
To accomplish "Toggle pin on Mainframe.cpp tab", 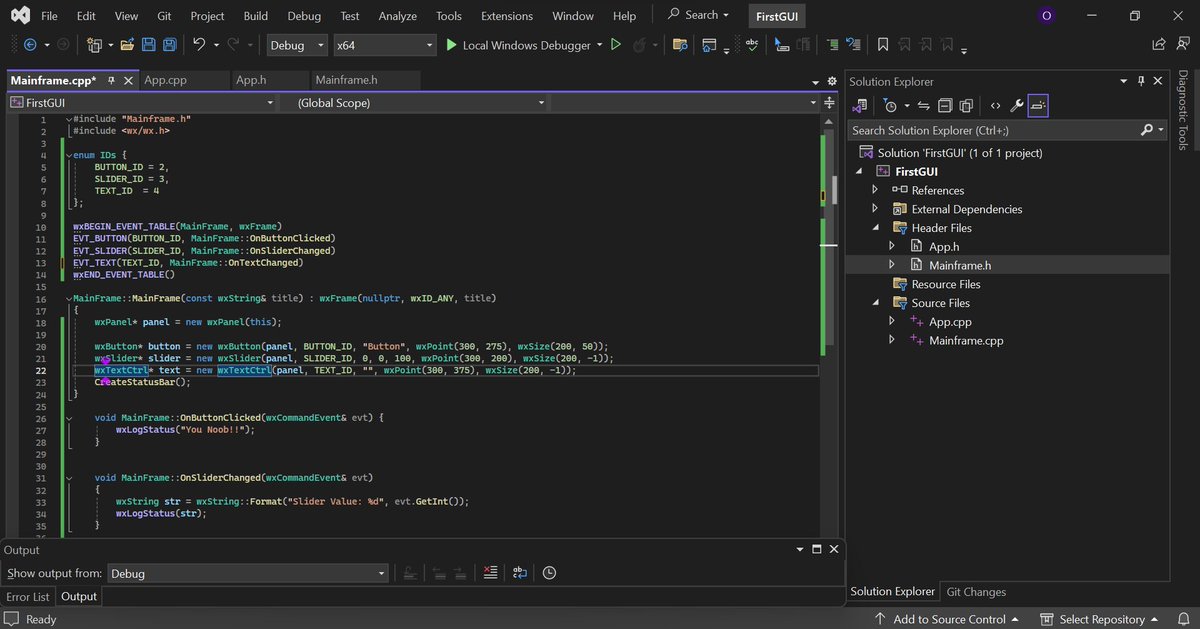I will (x=111, y=80).
